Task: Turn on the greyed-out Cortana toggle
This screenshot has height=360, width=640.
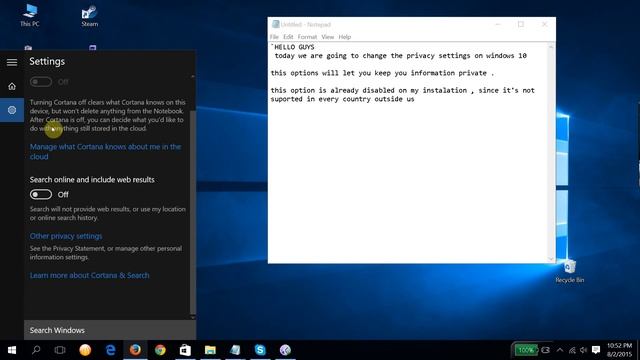Action: pos(41,82)
